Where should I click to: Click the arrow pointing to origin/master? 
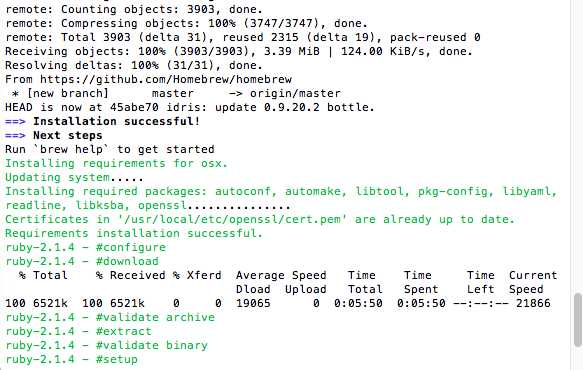pyautogui.click(x=235, y=93)
